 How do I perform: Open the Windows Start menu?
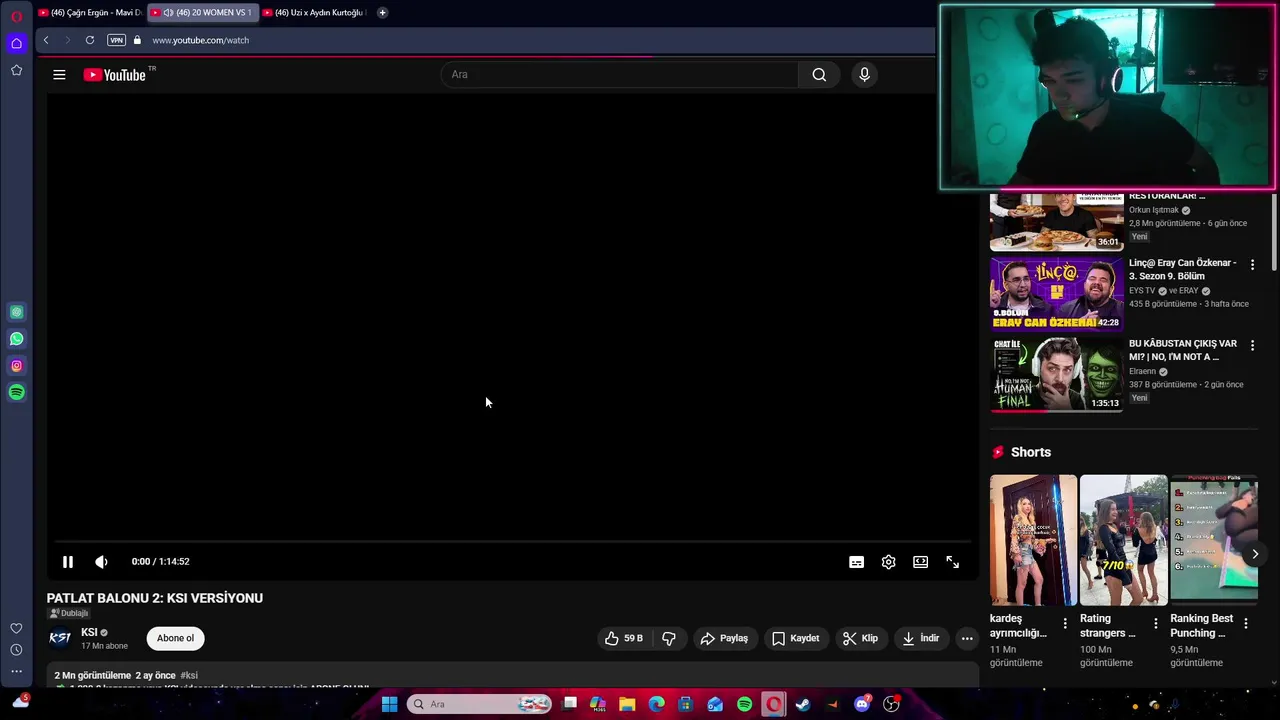tap(389, 704)
